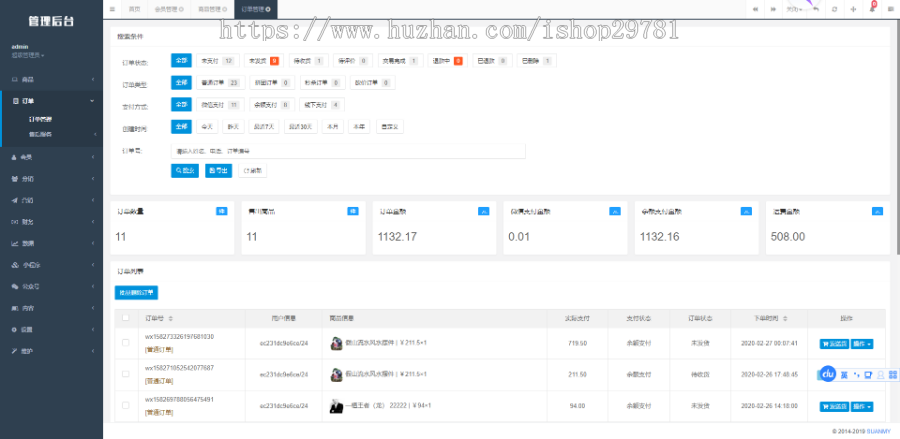Open the 数据 chart sidebar icon

15,243
